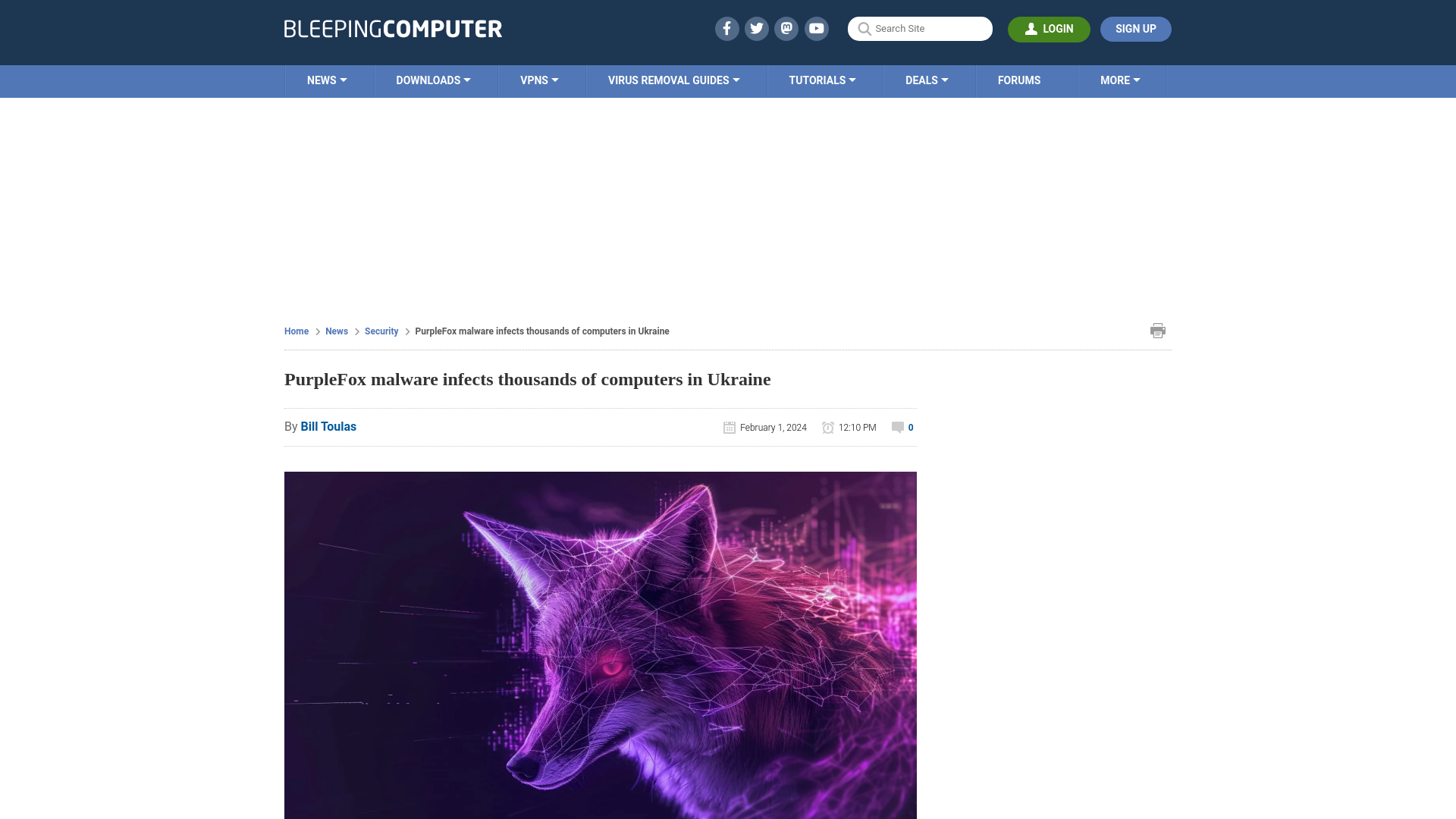Click the FORUMS menu item
The image size is (1456, 819).
[1019, 80]
